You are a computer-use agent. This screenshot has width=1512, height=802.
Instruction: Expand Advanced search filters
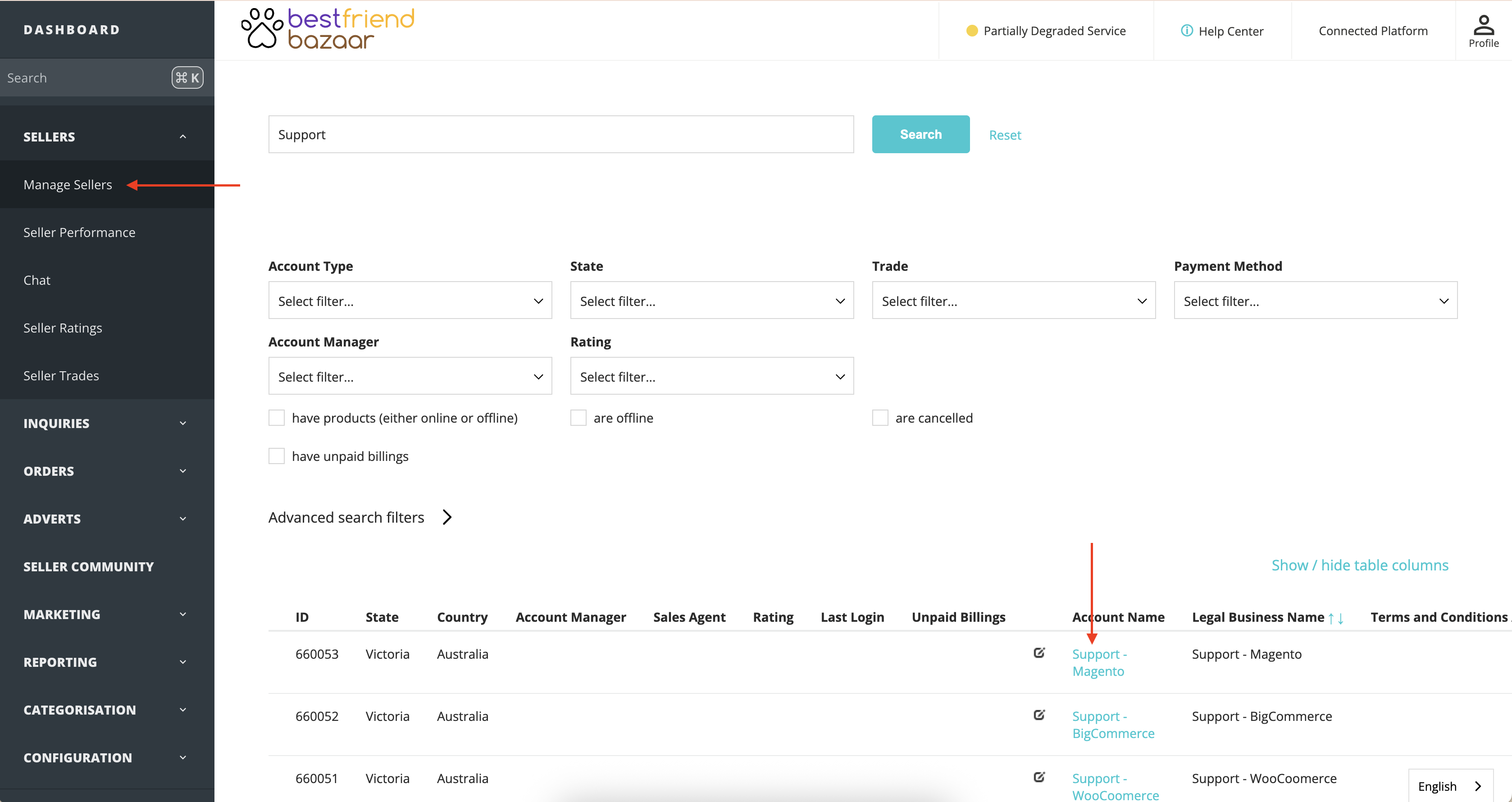click(x=360, y=517)
